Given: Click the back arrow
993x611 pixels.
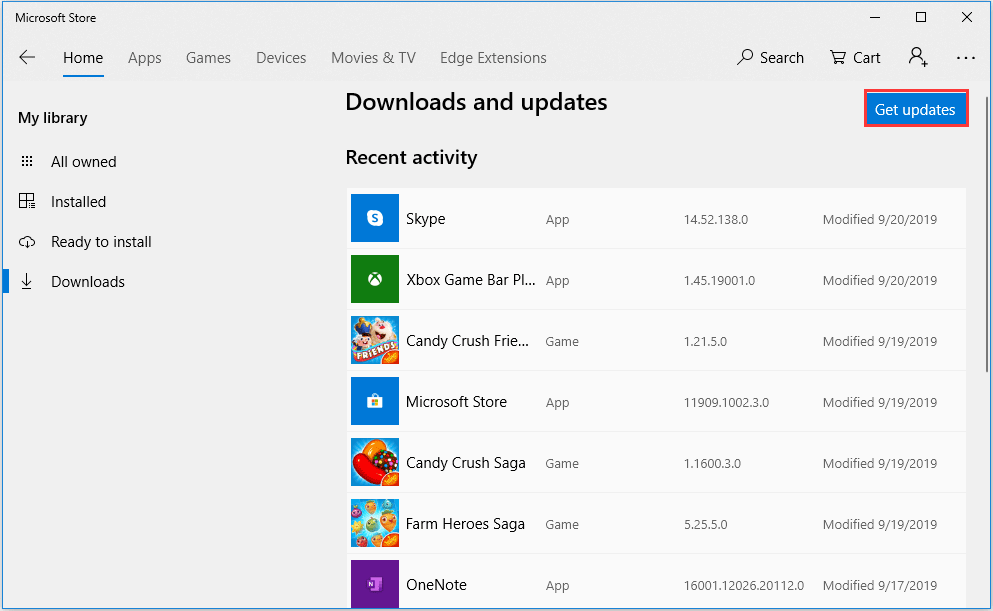Looking at the screenshot, I should pyautogui.click(x=27, y=57).
